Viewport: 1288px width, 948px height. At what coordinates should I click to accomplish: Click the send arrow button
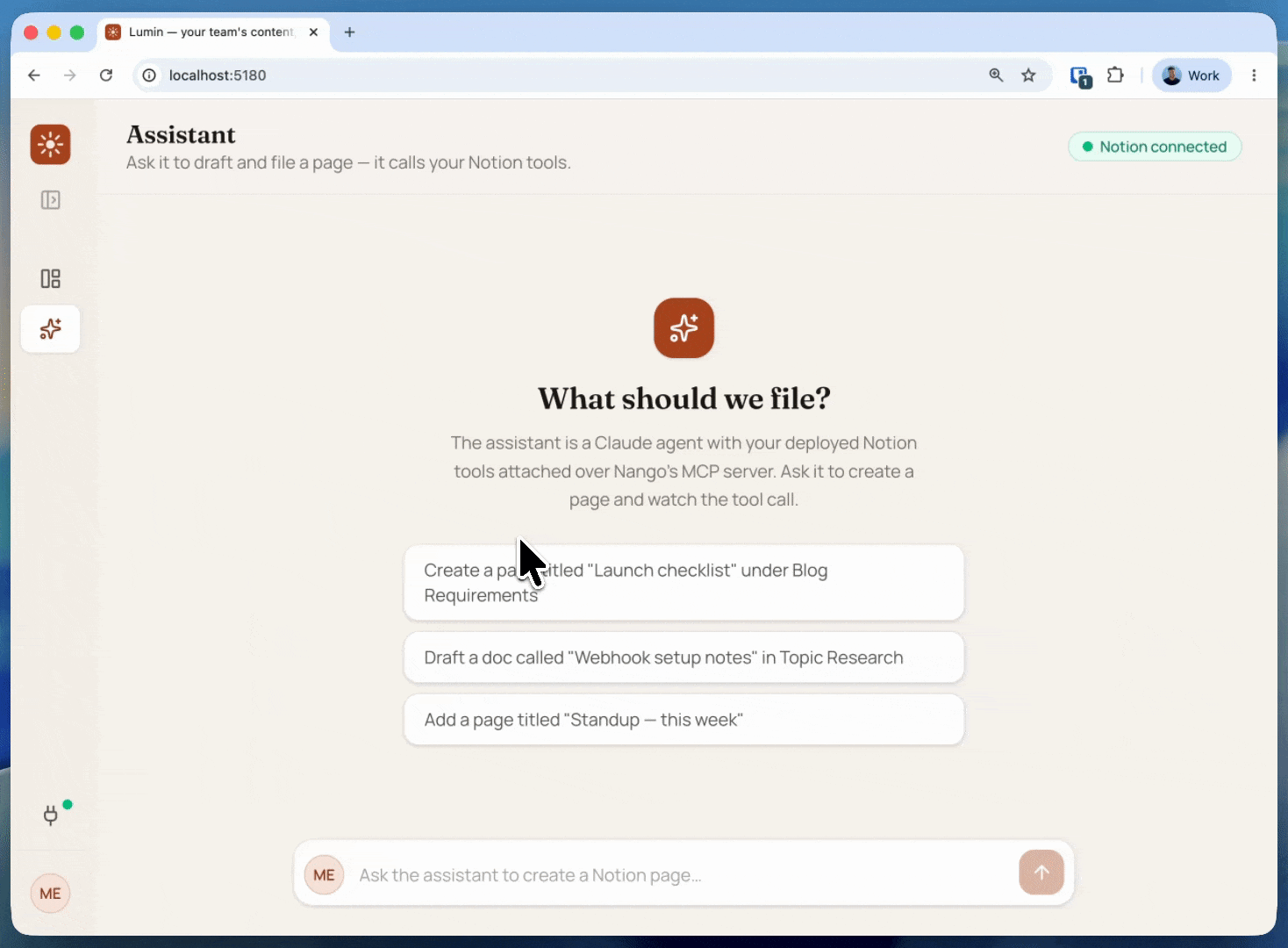[x=1041, y=873]
